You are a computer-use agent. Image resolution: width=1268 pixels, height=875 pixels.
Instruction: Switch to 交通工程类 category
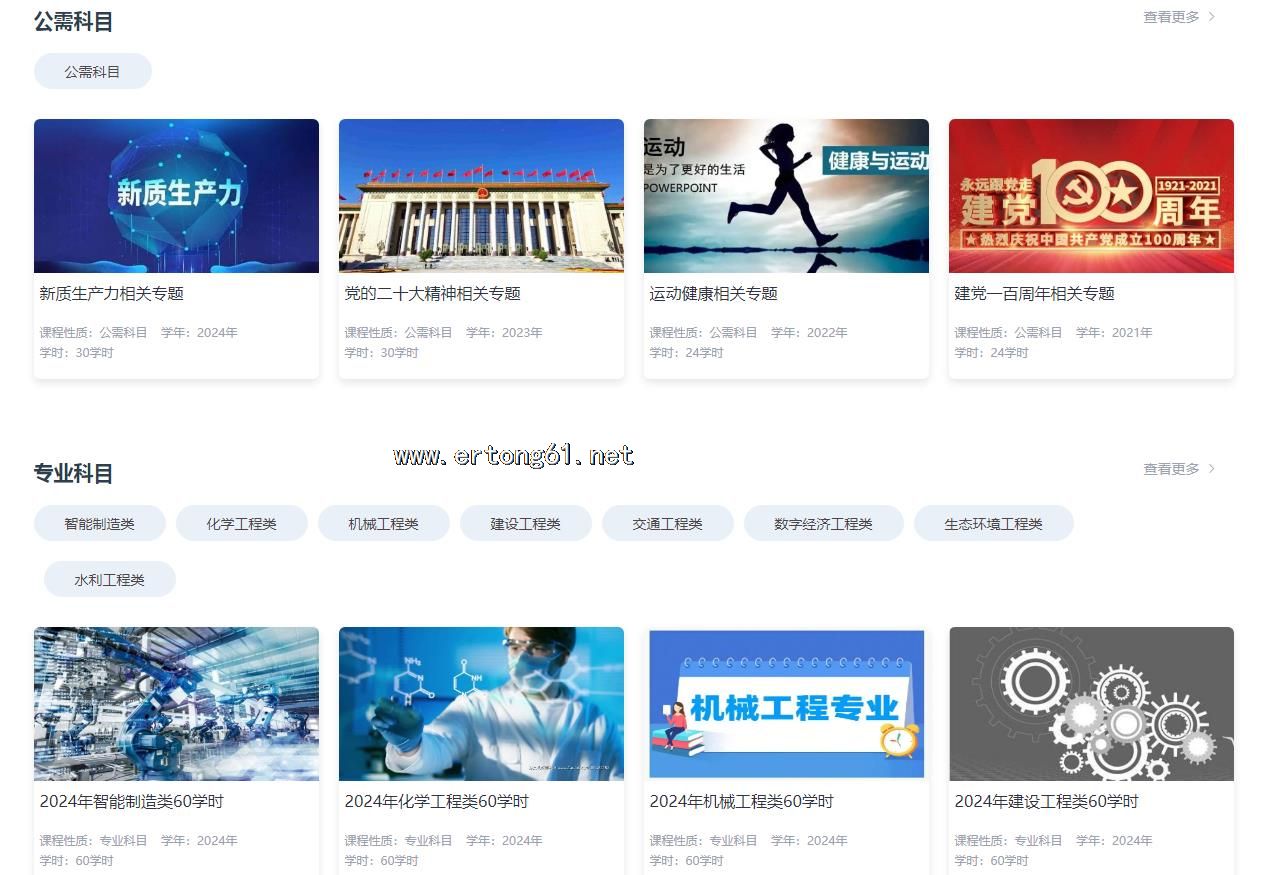[667, 524]
